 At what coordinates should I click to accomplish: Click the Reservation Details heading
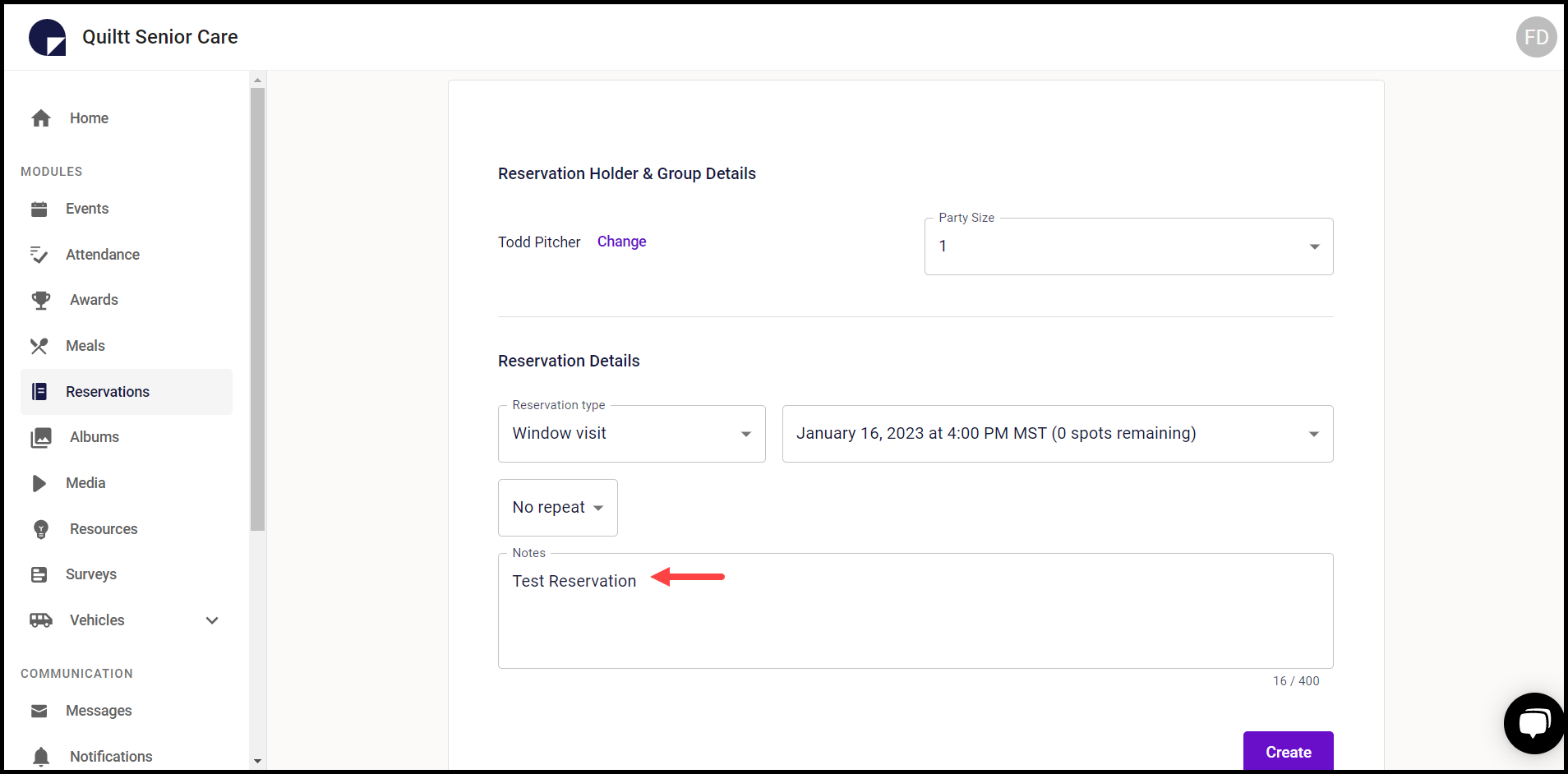point(569,361)
